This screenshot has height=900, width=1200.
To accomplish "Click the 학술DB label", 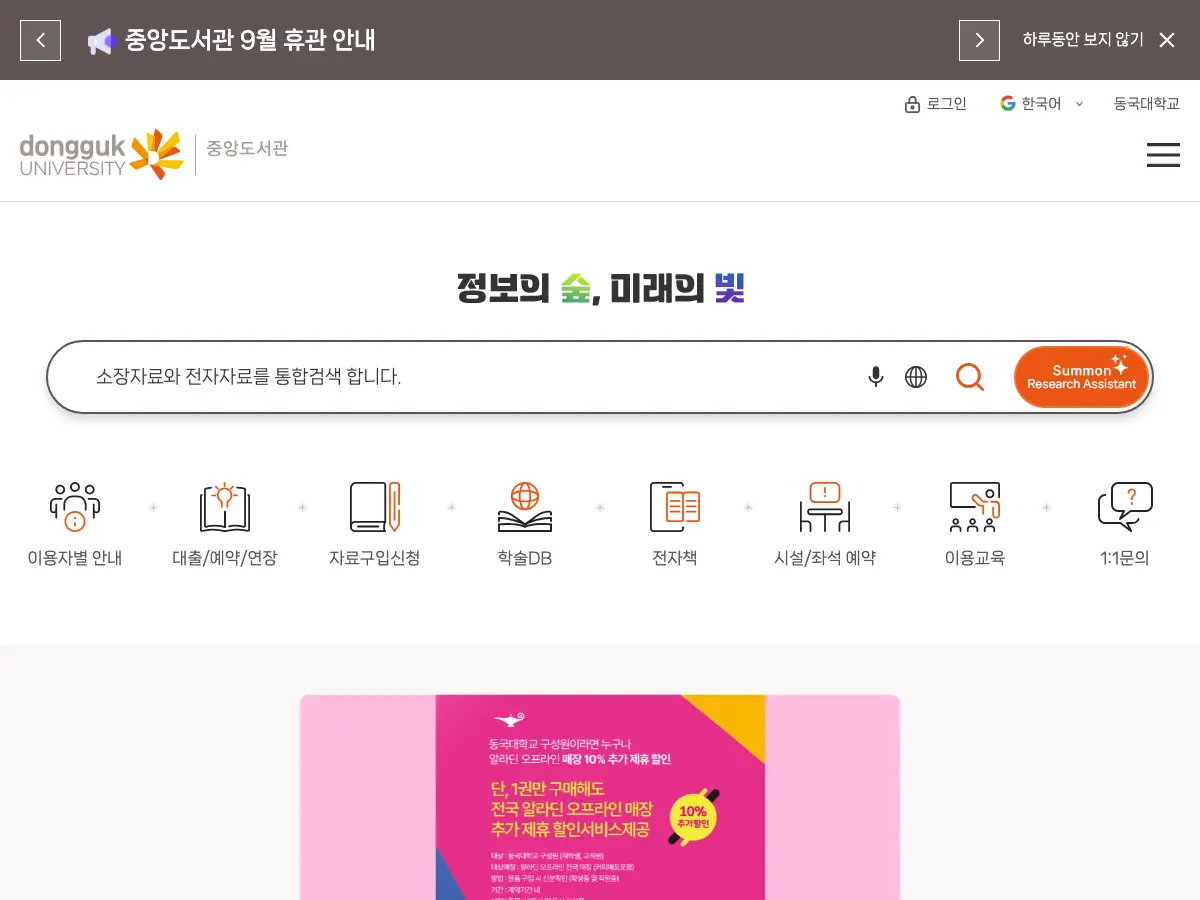I will [525, 558].
